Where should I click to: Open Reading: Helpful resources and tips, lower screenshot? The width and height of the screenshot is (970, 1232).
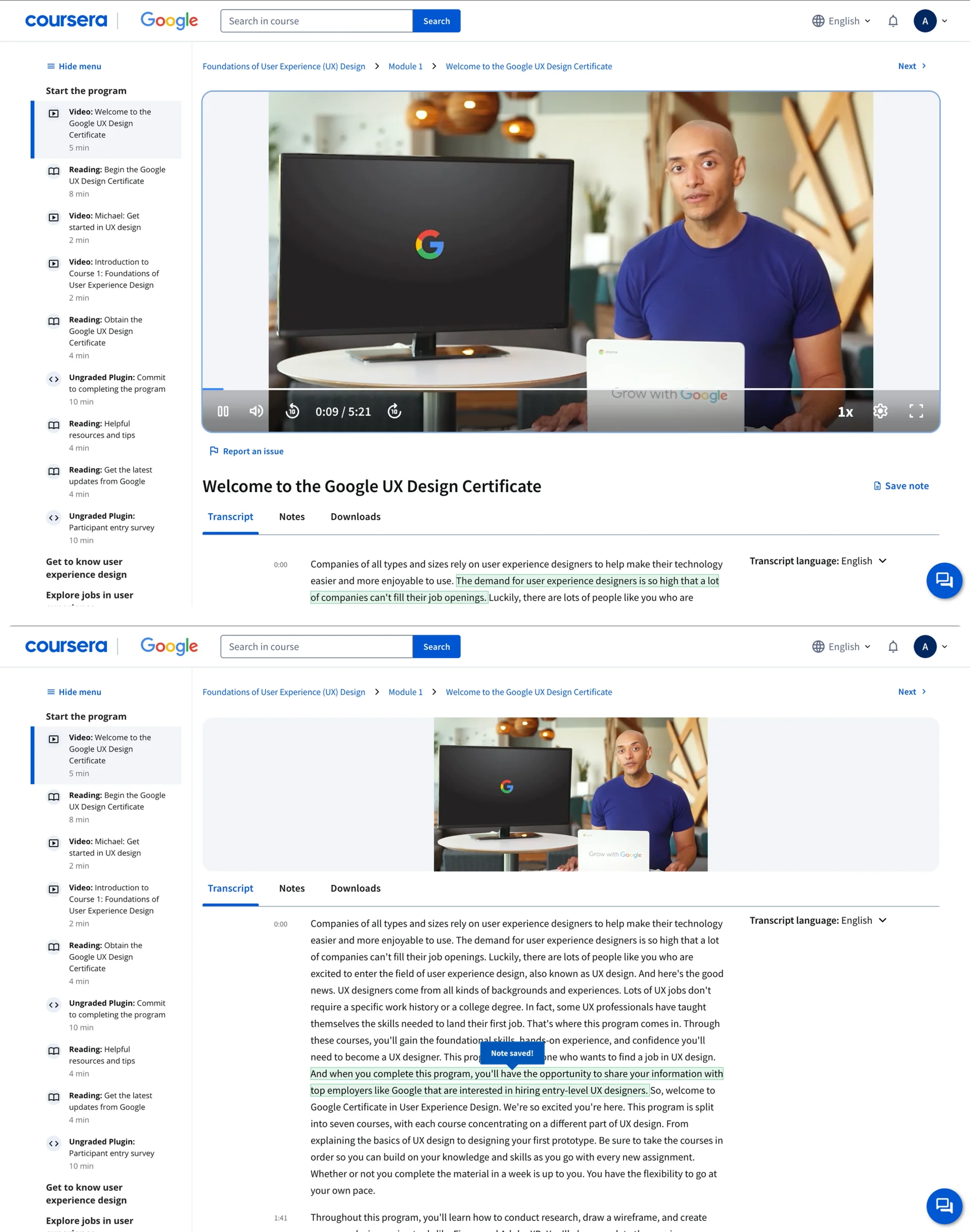pos(107,1061)
